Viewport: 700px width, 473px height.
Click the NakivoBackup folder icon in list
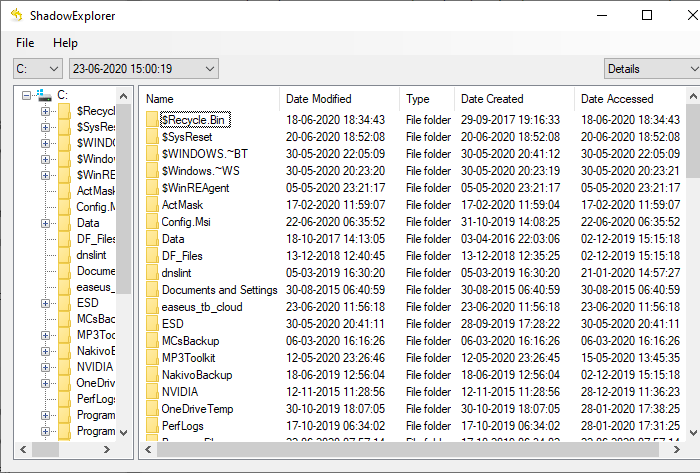[x=152, y=374]
